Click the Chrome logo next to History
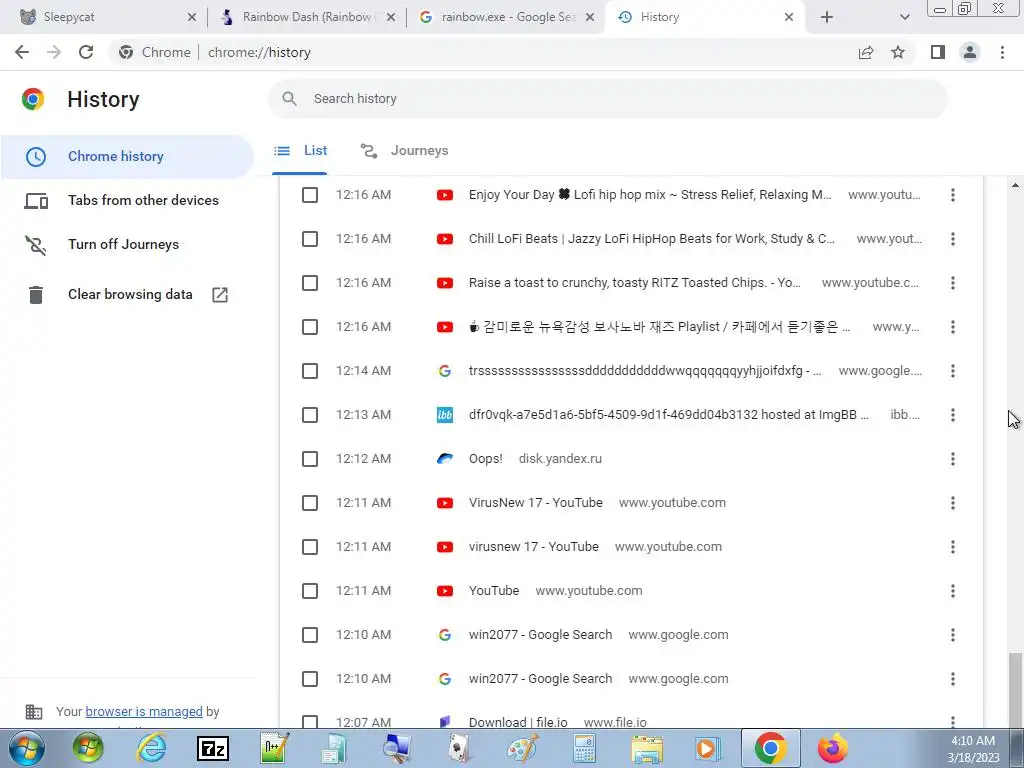This screenshot has height=768, width=1024. [33, 99]
